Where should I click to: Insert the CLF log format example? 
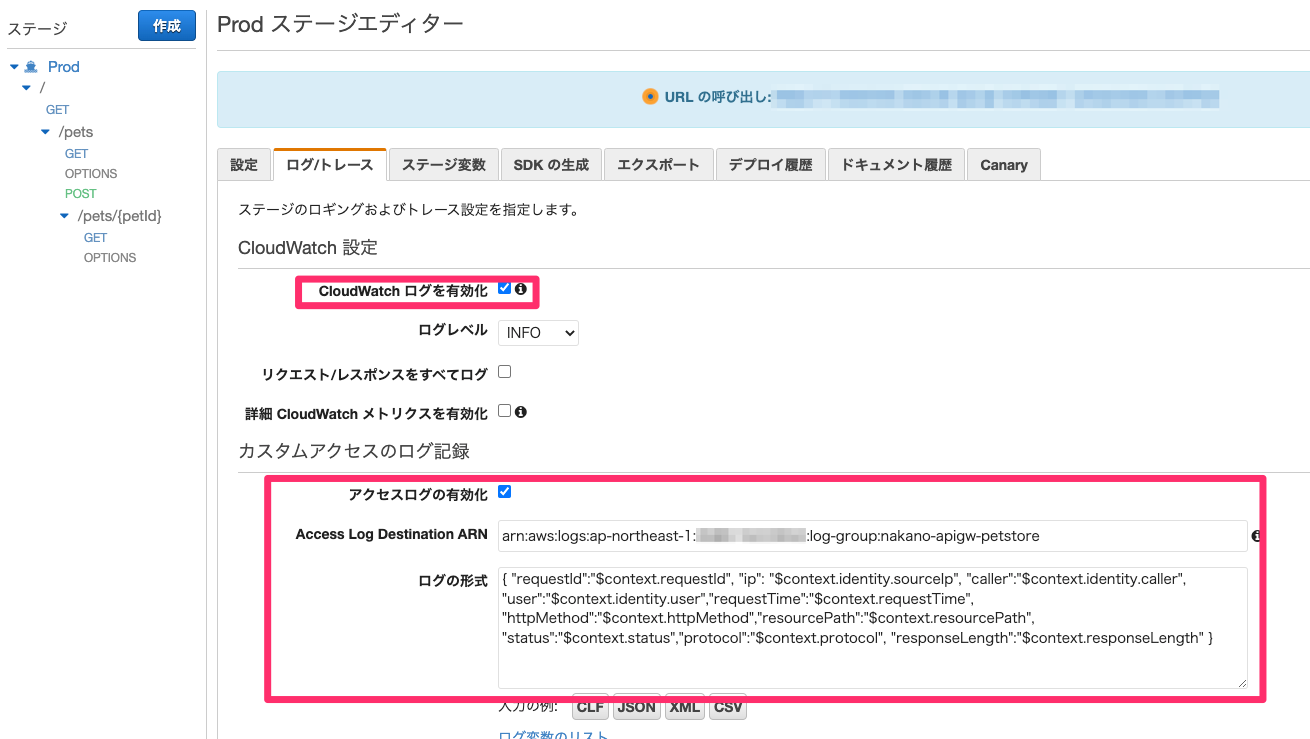[x=591, y=707]
